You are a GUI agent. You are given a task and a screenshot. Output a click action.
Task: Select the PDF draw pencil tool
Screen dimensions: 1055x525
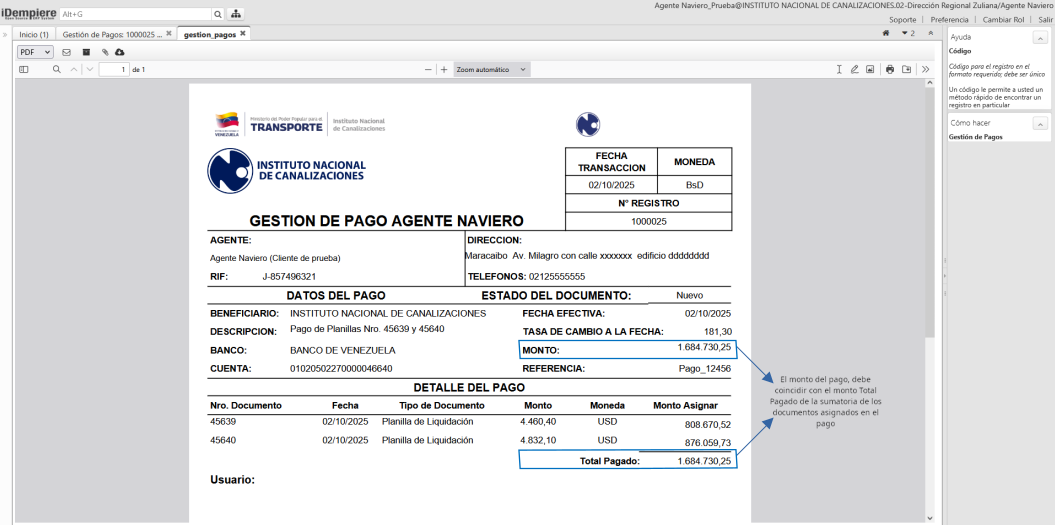tap(854, 69)
